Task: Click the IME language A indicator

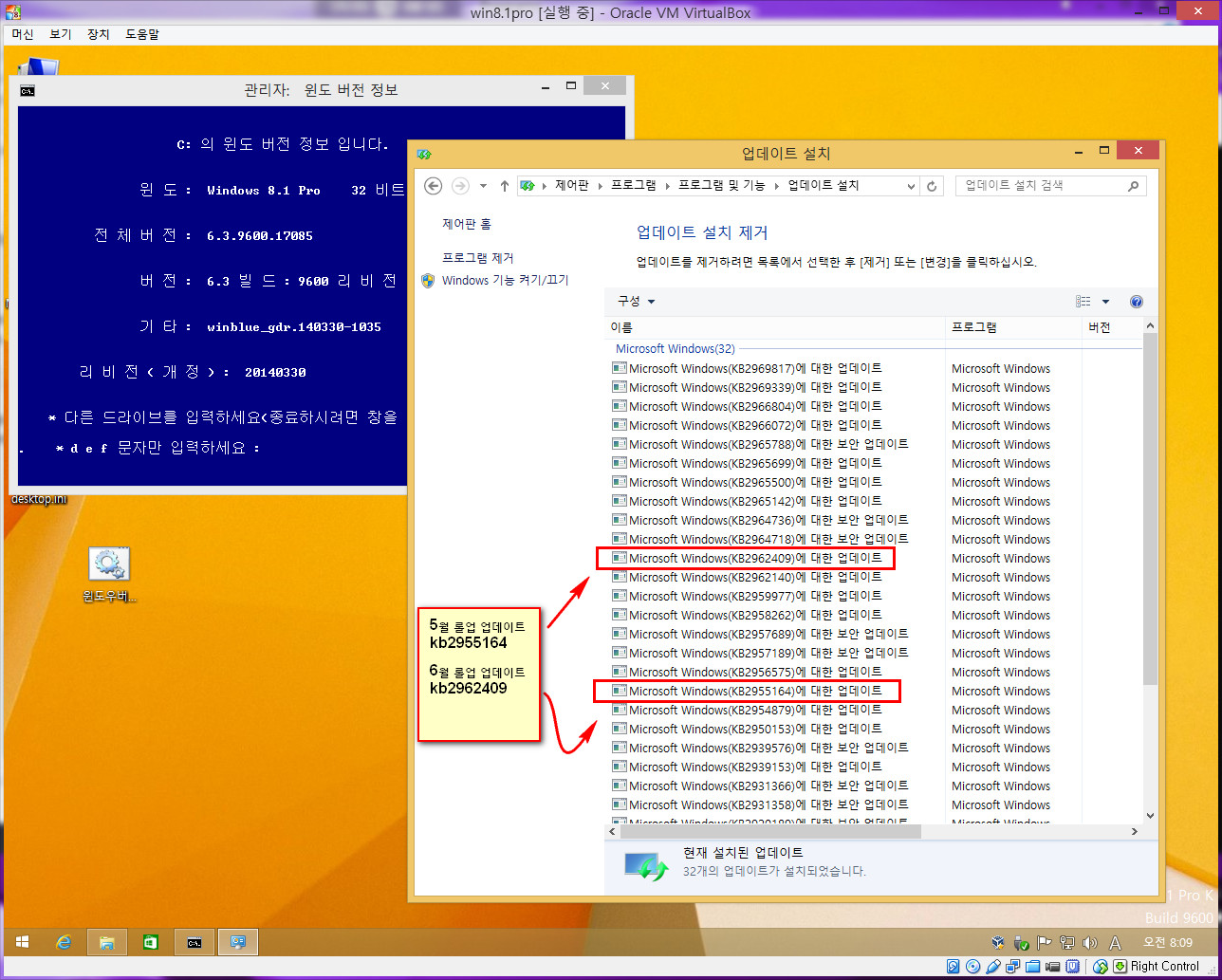Action: 1116,943
